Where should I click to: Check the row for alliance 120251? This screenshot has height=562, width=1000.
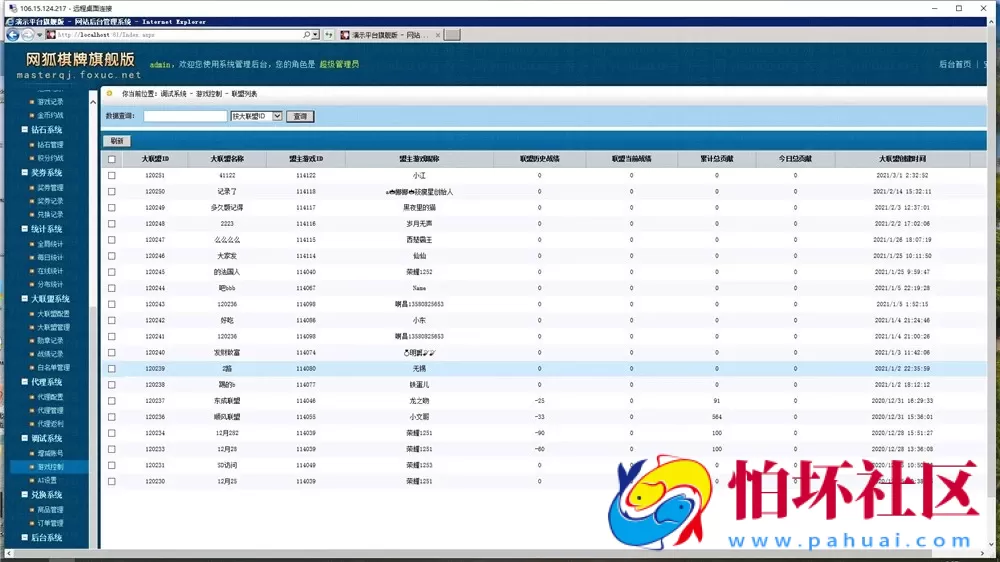point(112,175)
